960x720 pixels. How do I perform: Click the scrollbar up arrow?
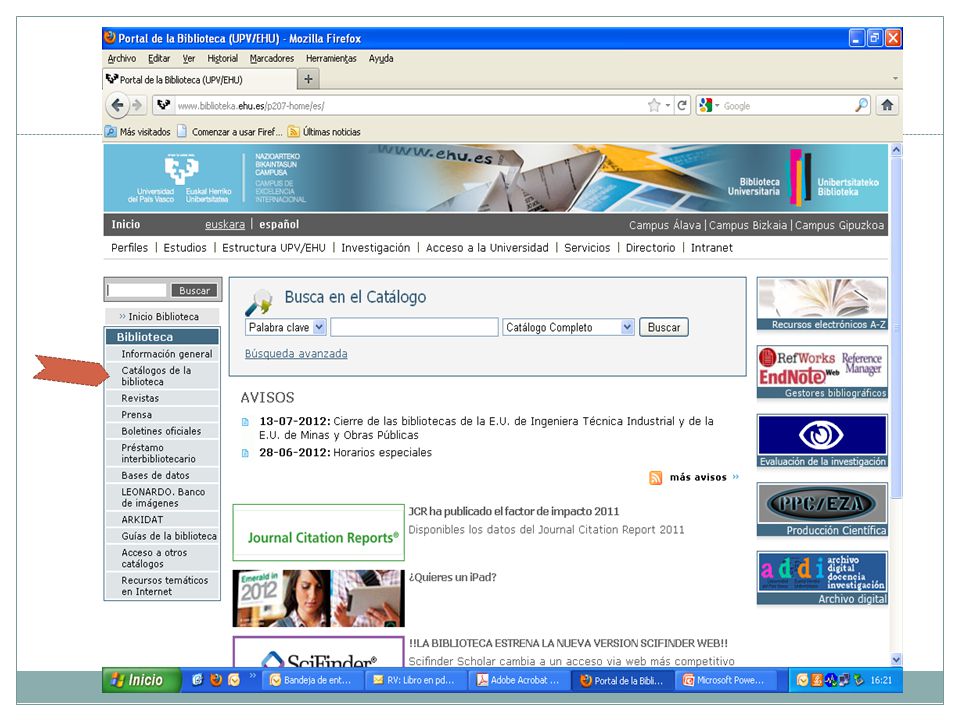point(896,149)
